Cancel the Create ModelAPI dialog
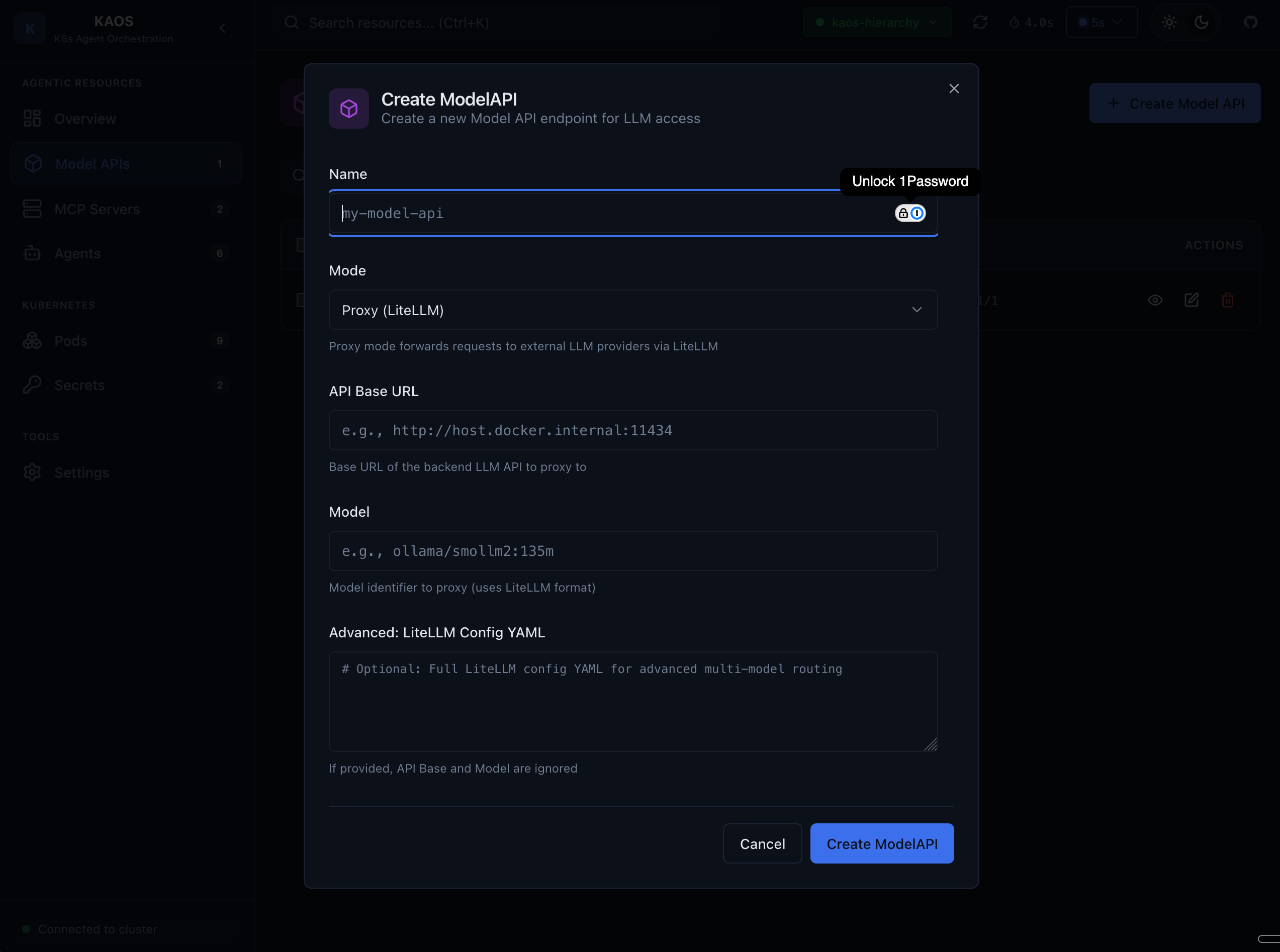Screen dimensions: 1280x952 762,843
